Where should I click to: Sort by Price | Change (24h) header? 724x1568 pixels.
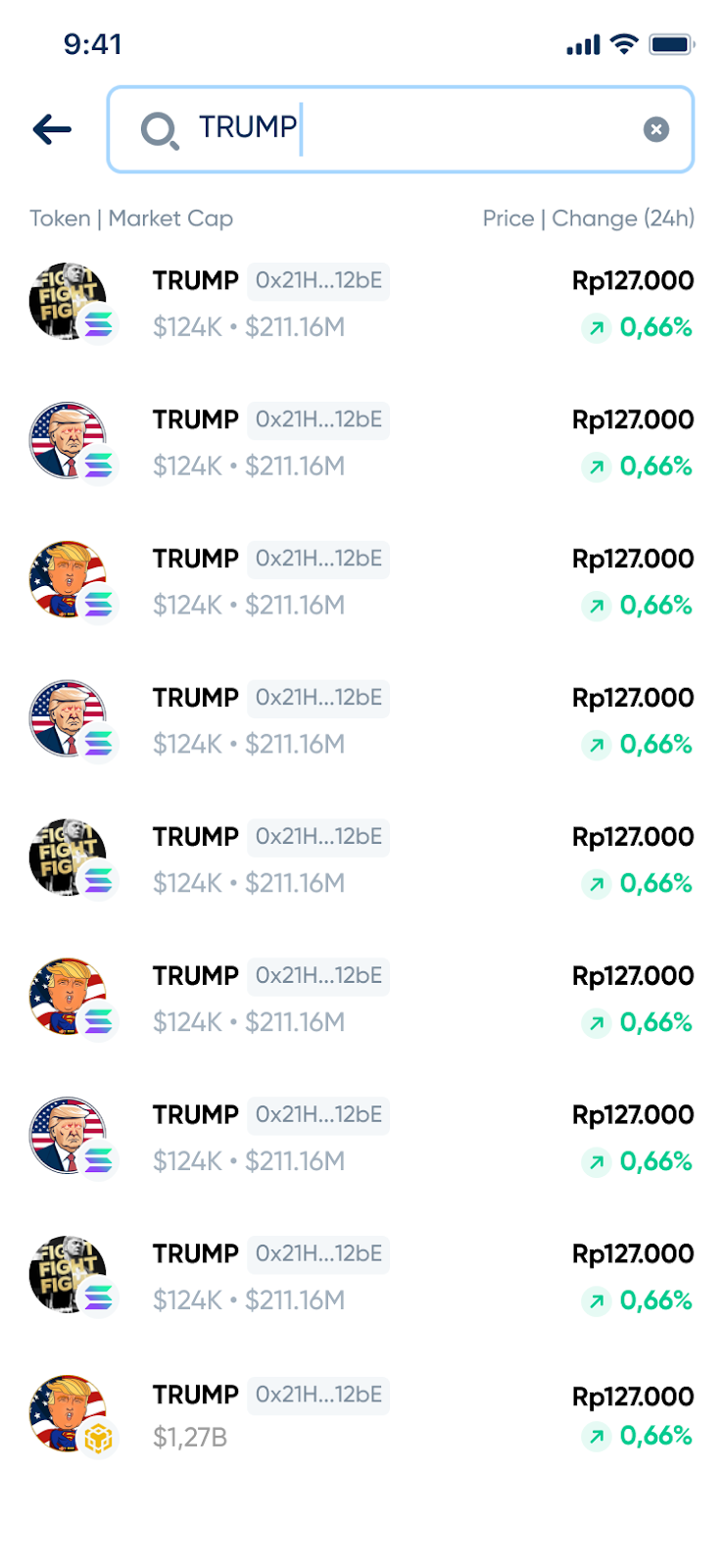click(588, 219)
